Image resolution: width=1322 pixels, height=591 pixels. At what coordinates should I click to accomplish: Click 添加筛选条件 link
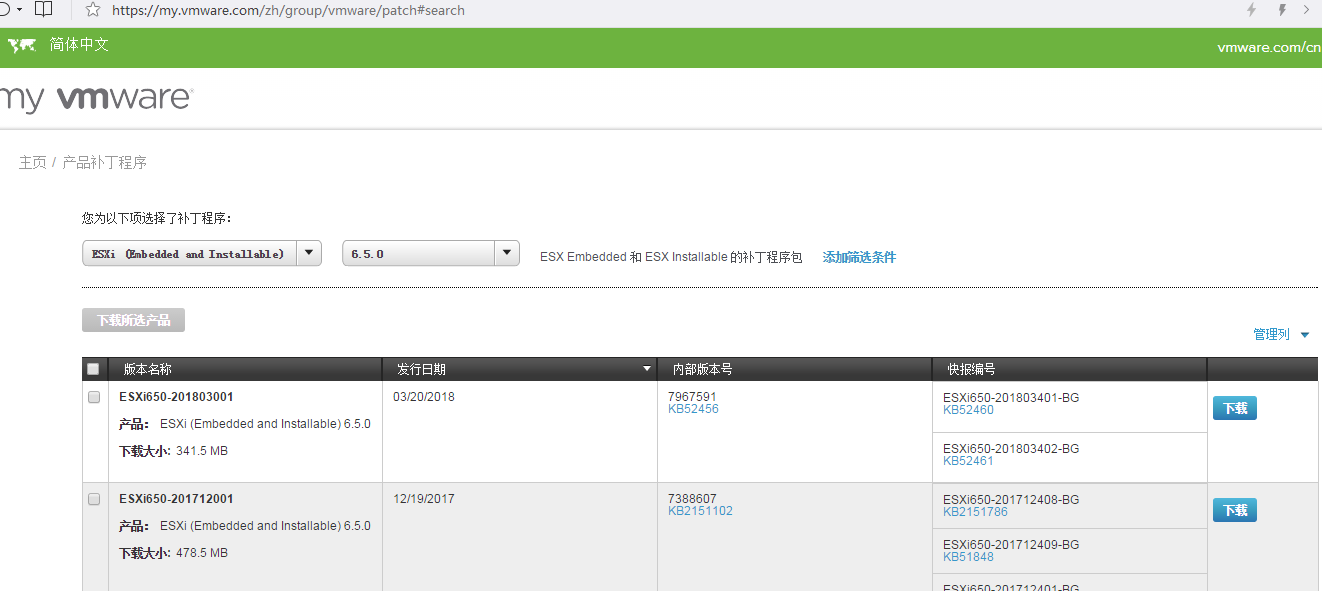point(859,257)
